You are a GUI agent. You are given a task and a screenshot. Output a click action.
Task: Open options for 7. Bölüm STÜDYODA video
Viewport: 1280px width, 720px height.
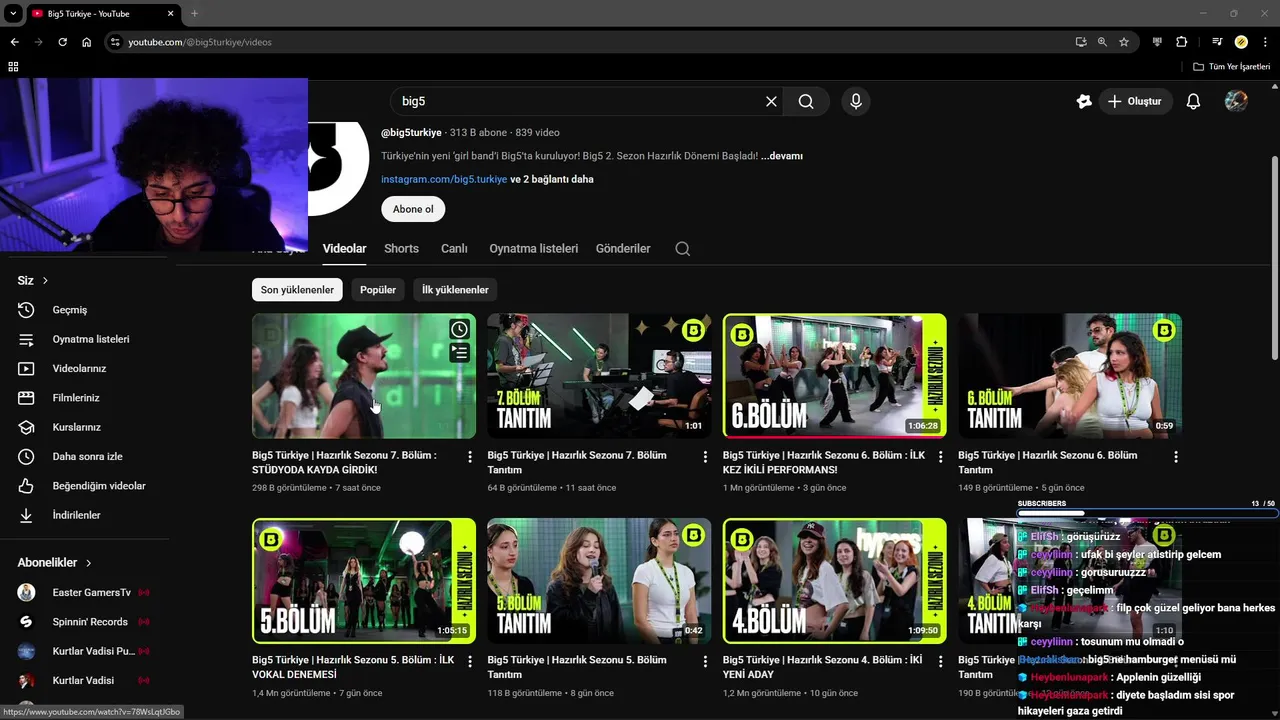470,457
